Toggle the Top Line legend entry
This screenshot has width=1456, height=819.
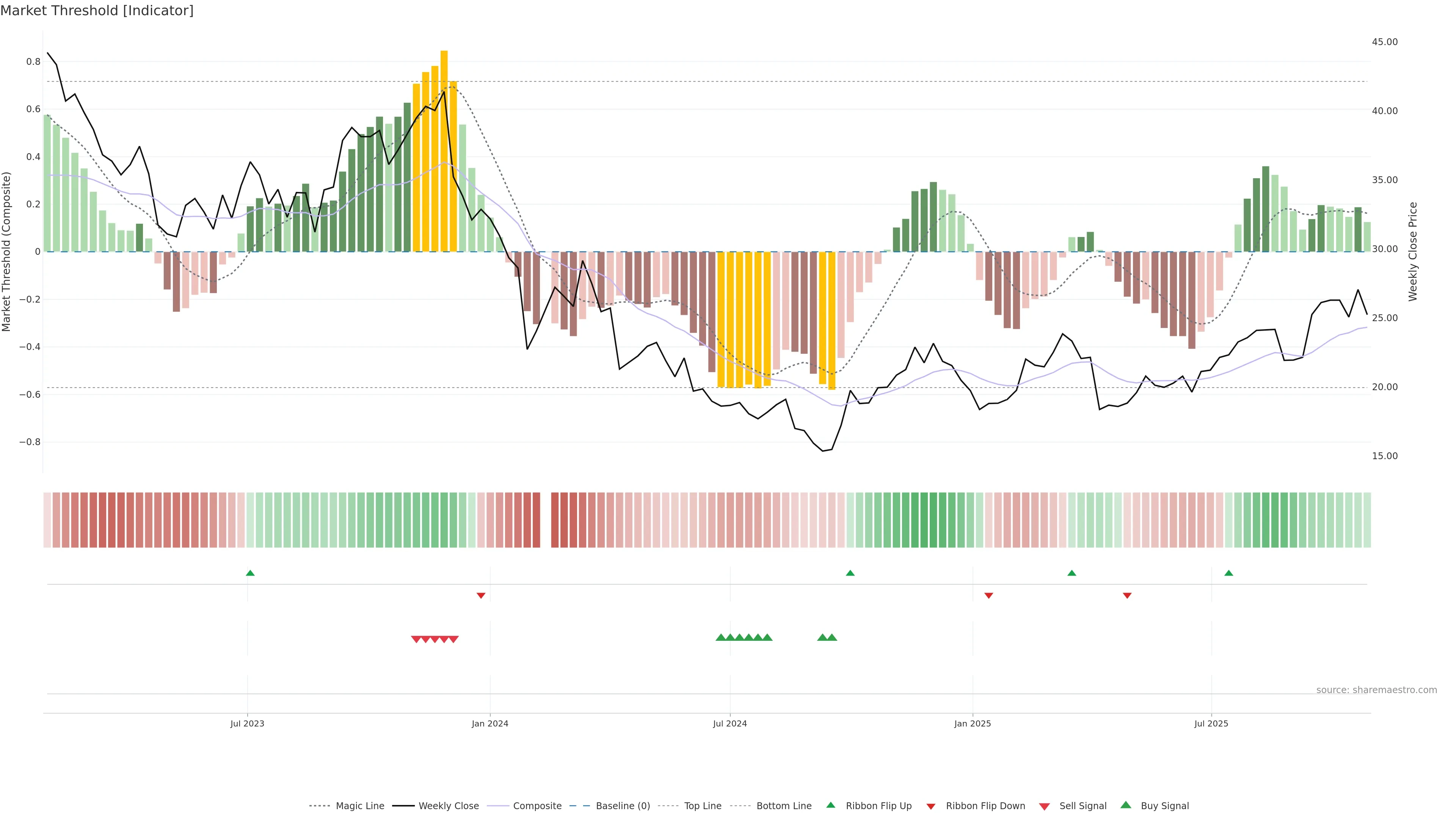(703, 806)
